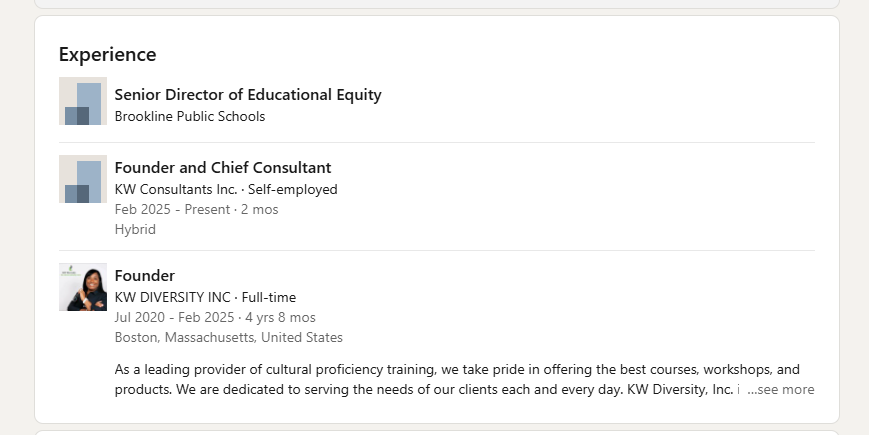Click divider line below Brookline Public Schools entry
This screenshot has height=435, width=869.
point(437,142)
